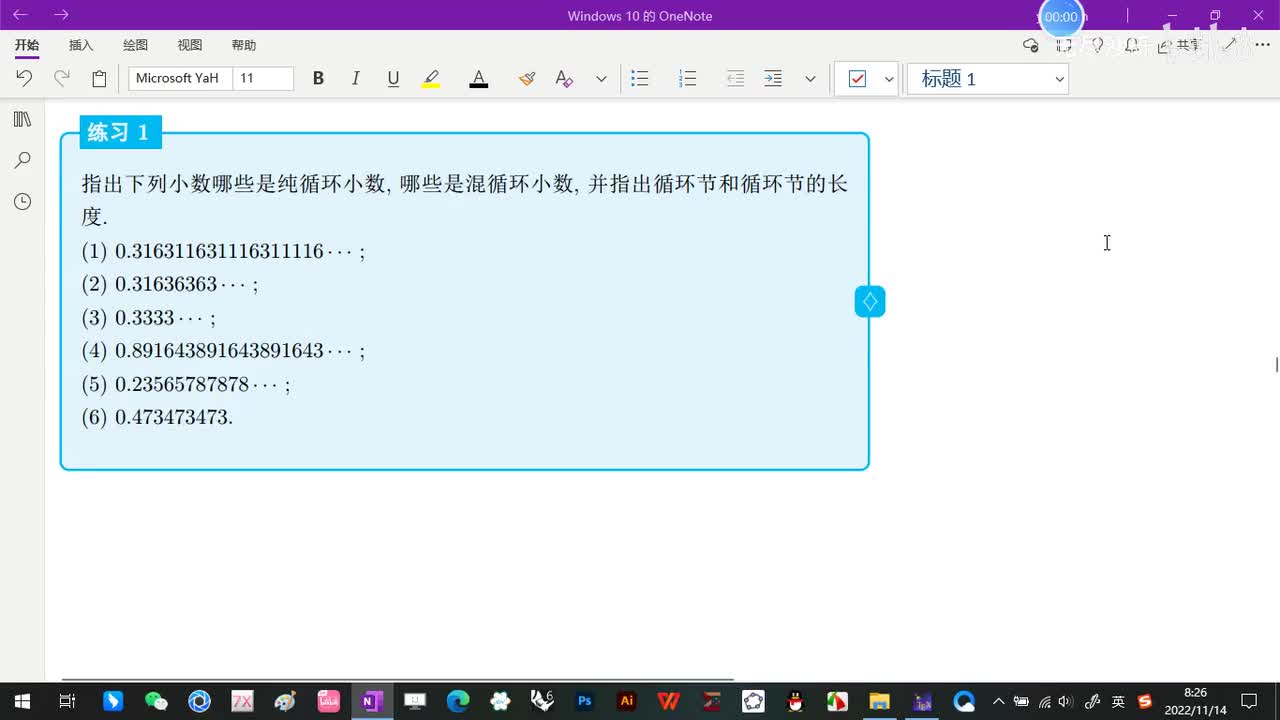Click the text line (2) 0.31636363···
1280x720 pixels.
point(170,284)
